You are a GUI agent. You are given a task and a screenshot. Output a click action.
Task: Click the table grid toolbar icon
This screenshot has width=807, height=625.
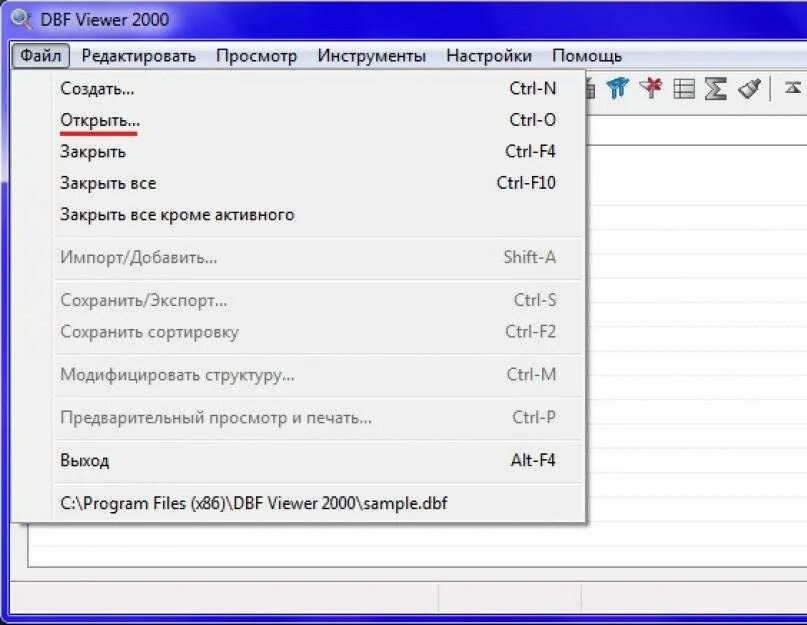pos(684,89)
